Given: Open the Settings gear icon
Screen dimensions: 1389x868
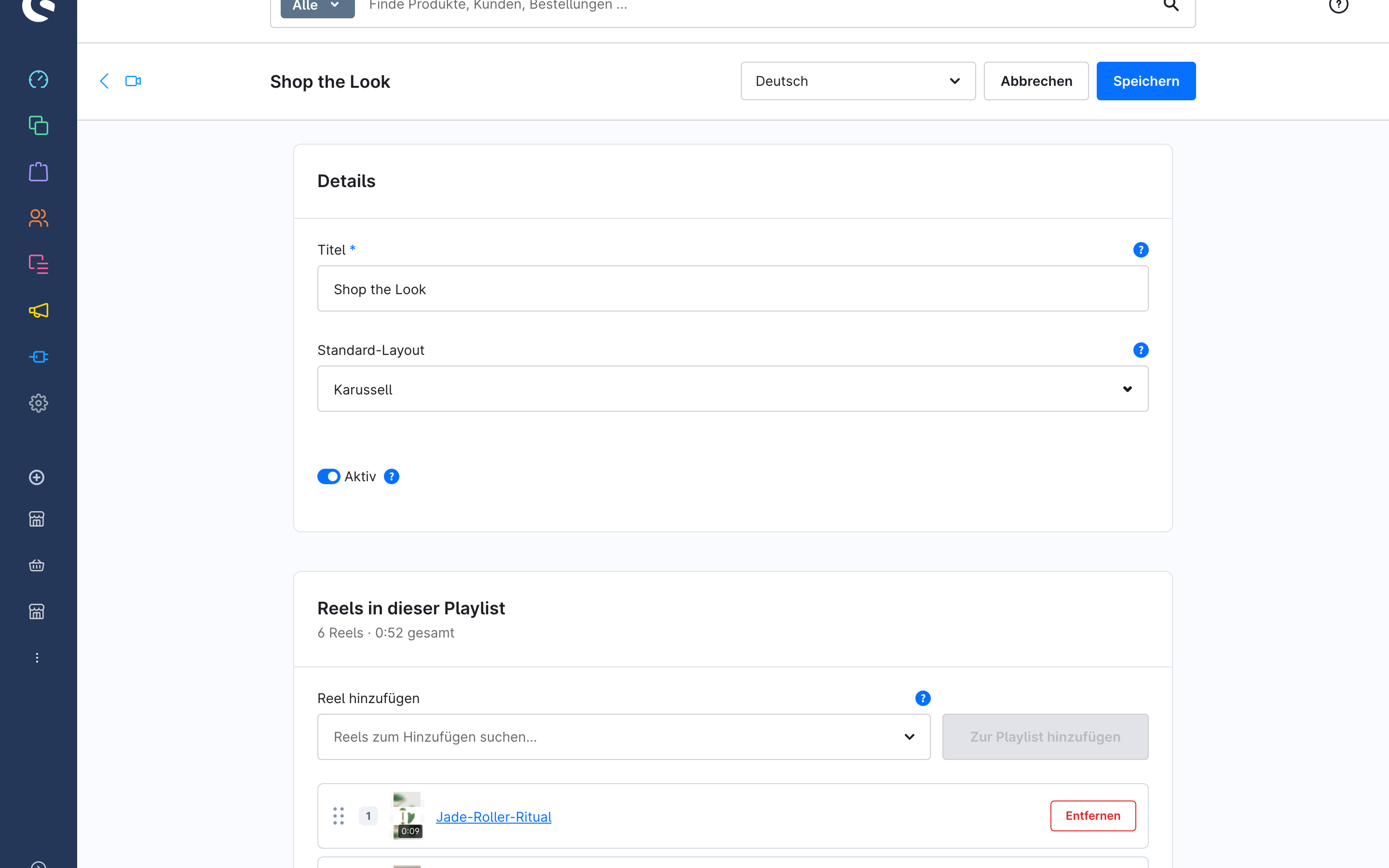Looking at the screenshot, I should [x=39, y=403].
